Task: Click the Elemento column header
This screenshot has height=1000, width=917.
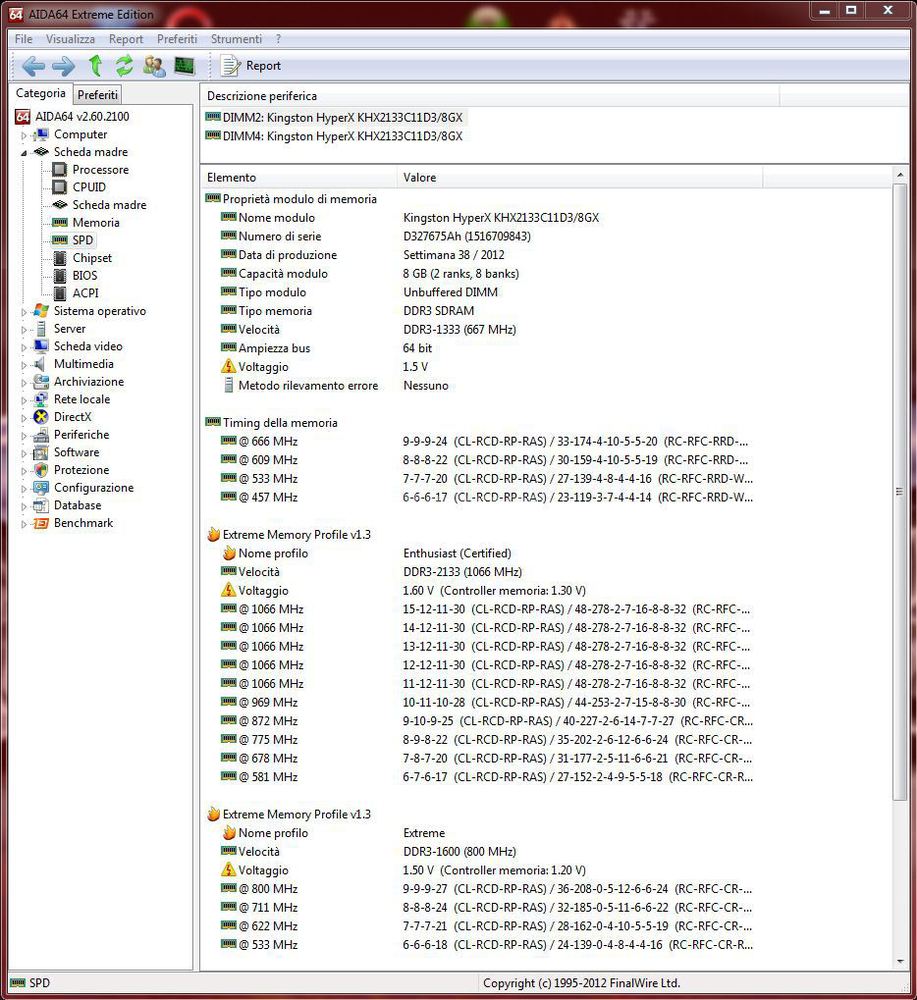Action: [x=298, y=178]
